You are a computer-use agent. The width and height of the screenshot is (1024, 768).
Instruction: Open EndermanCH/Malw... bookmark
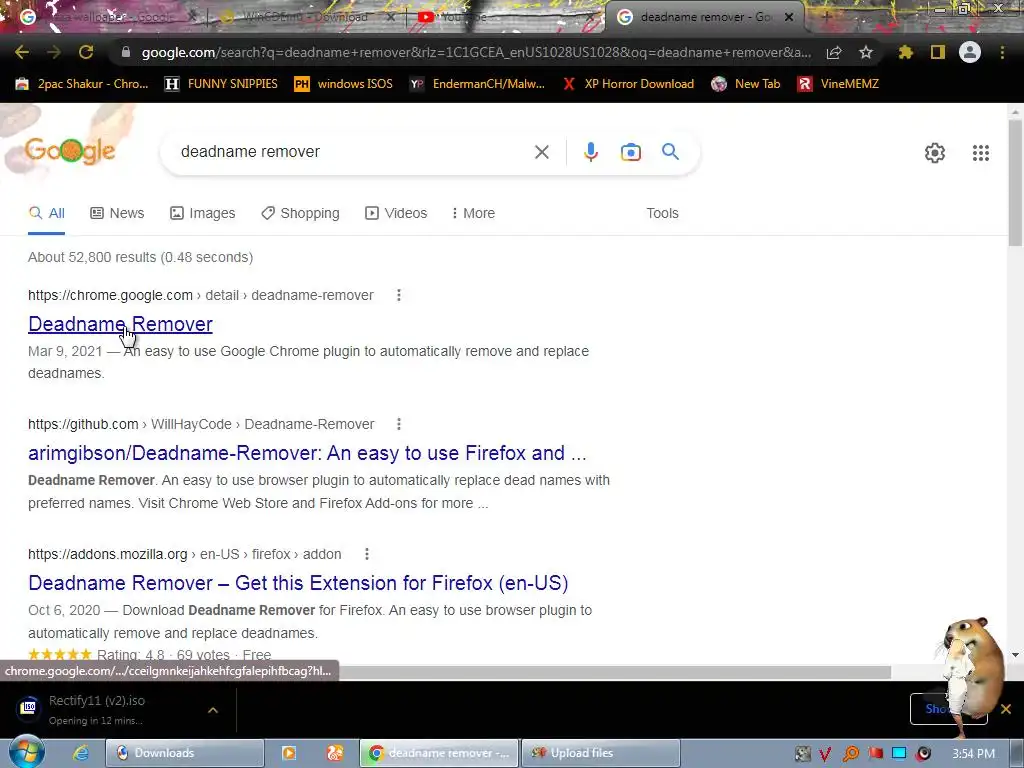tap(477, 84)
